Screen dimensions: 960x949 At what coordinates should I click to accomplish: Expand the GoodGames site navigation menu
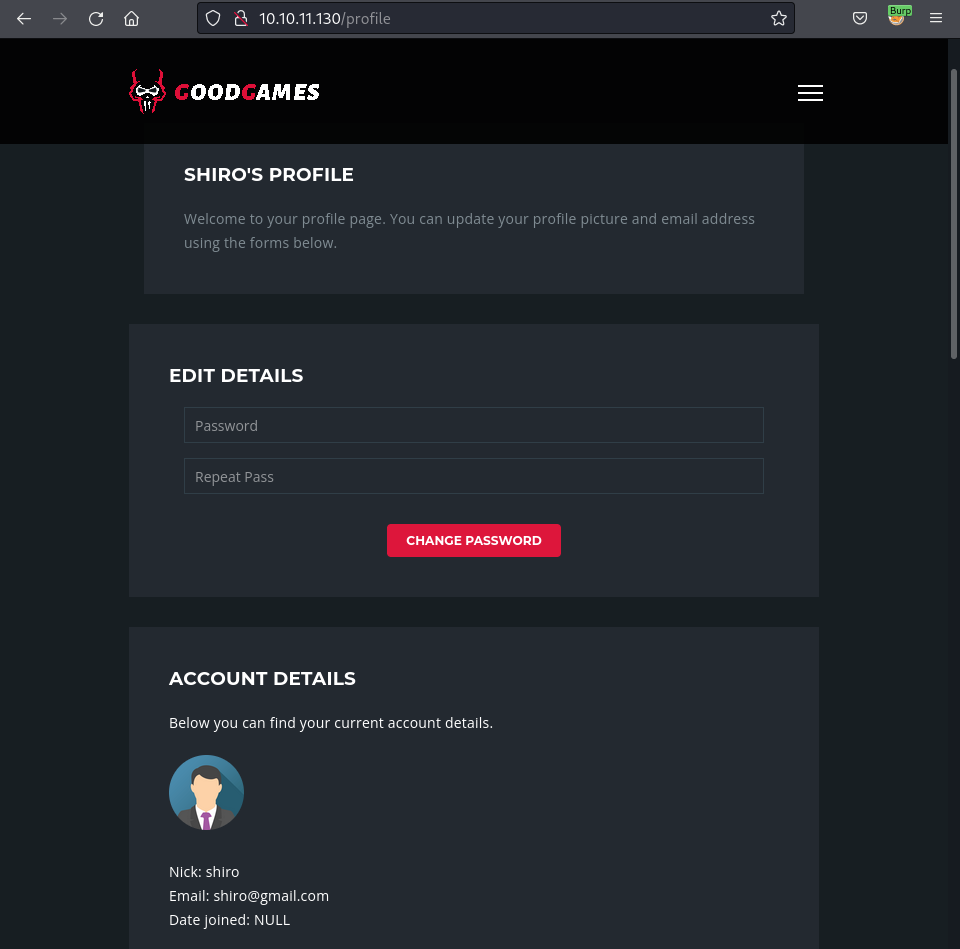[x=810, y=93]
